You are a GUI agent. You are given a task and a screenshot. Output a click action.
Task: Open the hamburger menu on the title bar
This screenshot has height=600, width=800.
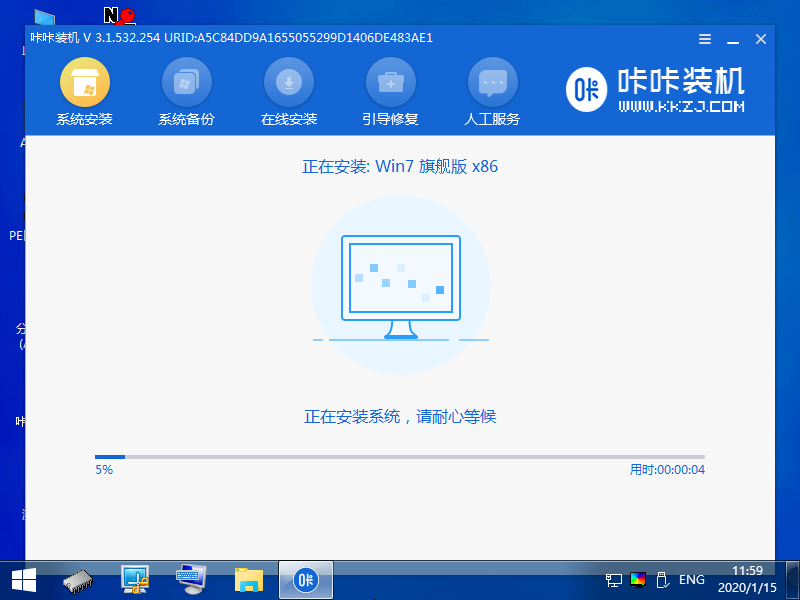pos(704,39)
